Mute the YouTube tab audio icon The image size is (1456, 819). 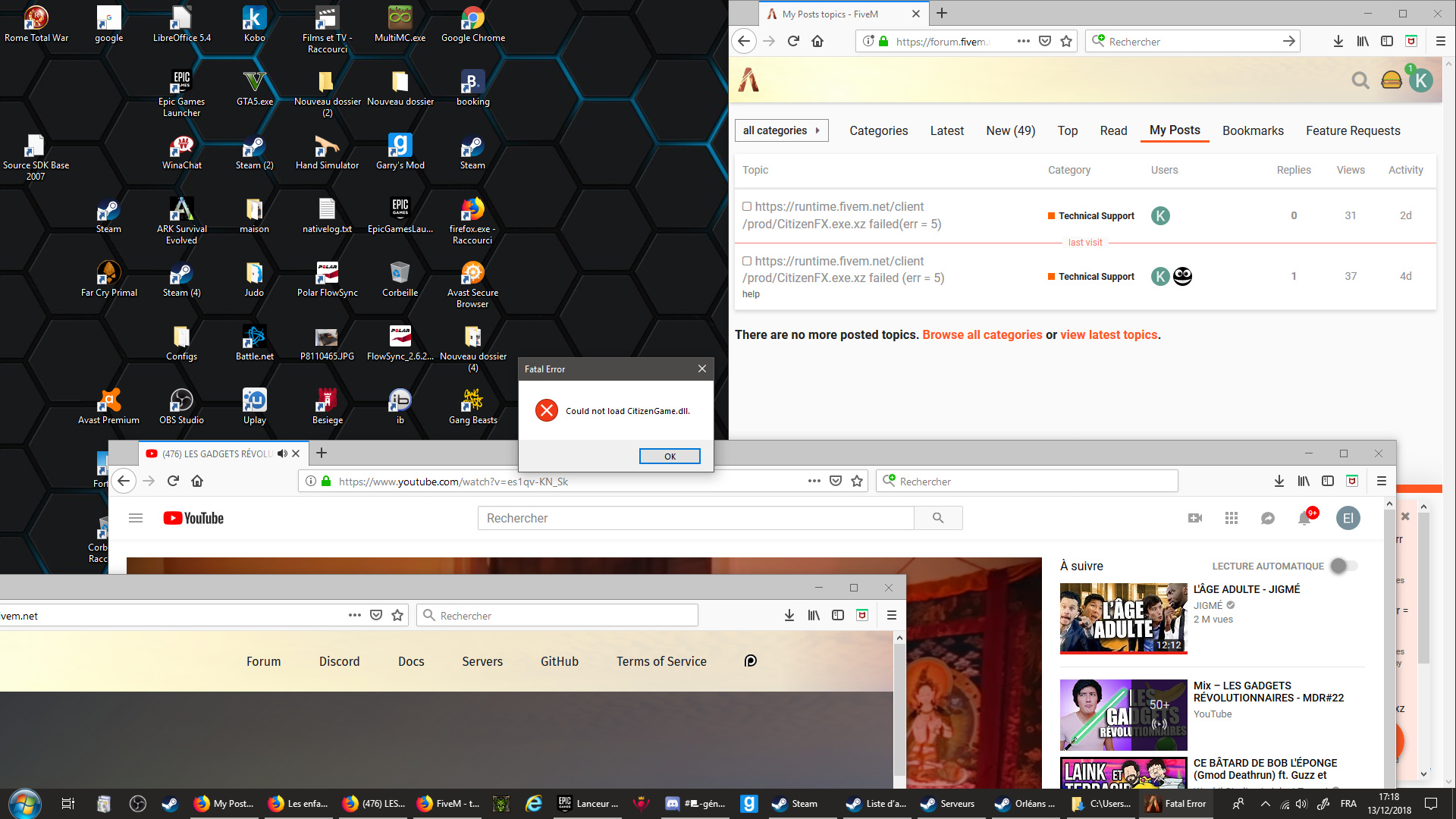coord(282,453)
